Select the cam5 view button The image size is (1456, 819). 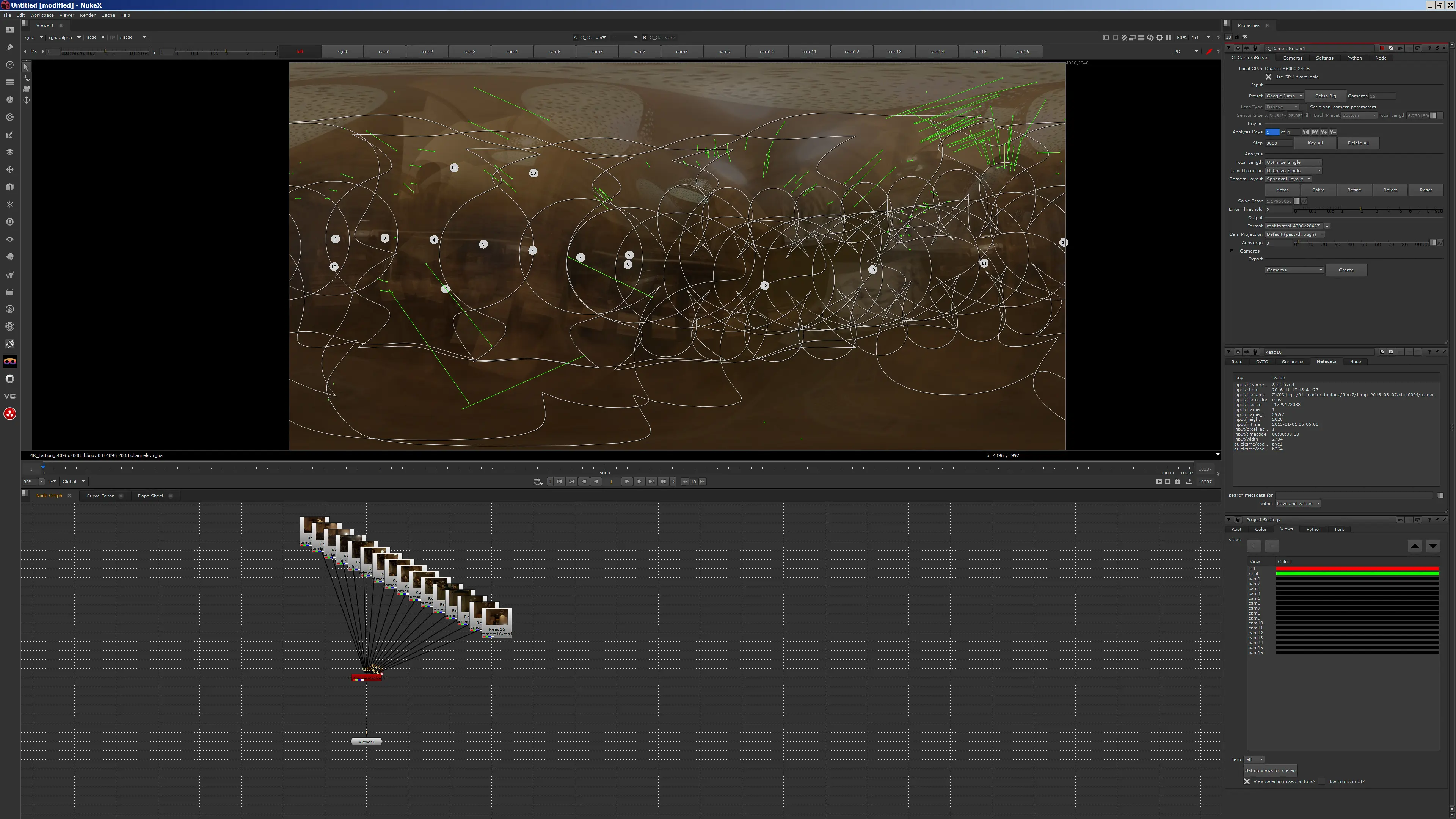554,52
